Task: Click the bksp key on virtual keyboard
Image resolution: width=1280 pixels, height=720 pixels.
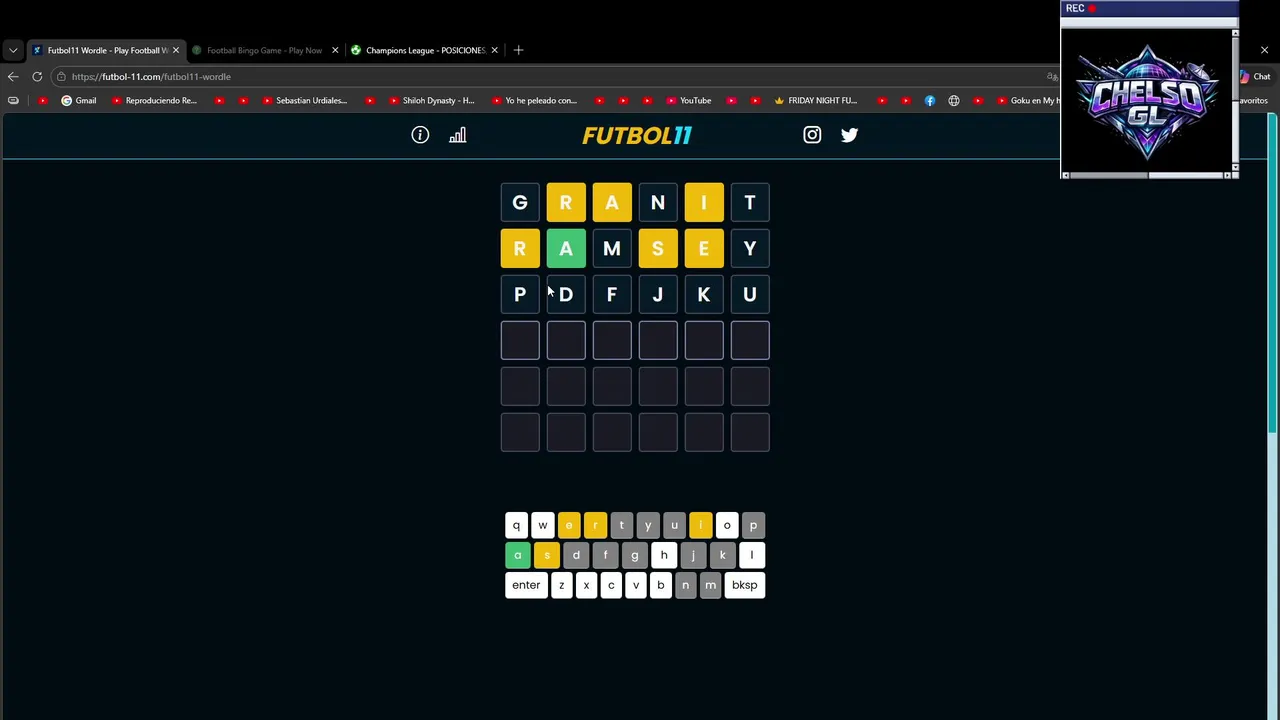Action: (x=744, y=585)
